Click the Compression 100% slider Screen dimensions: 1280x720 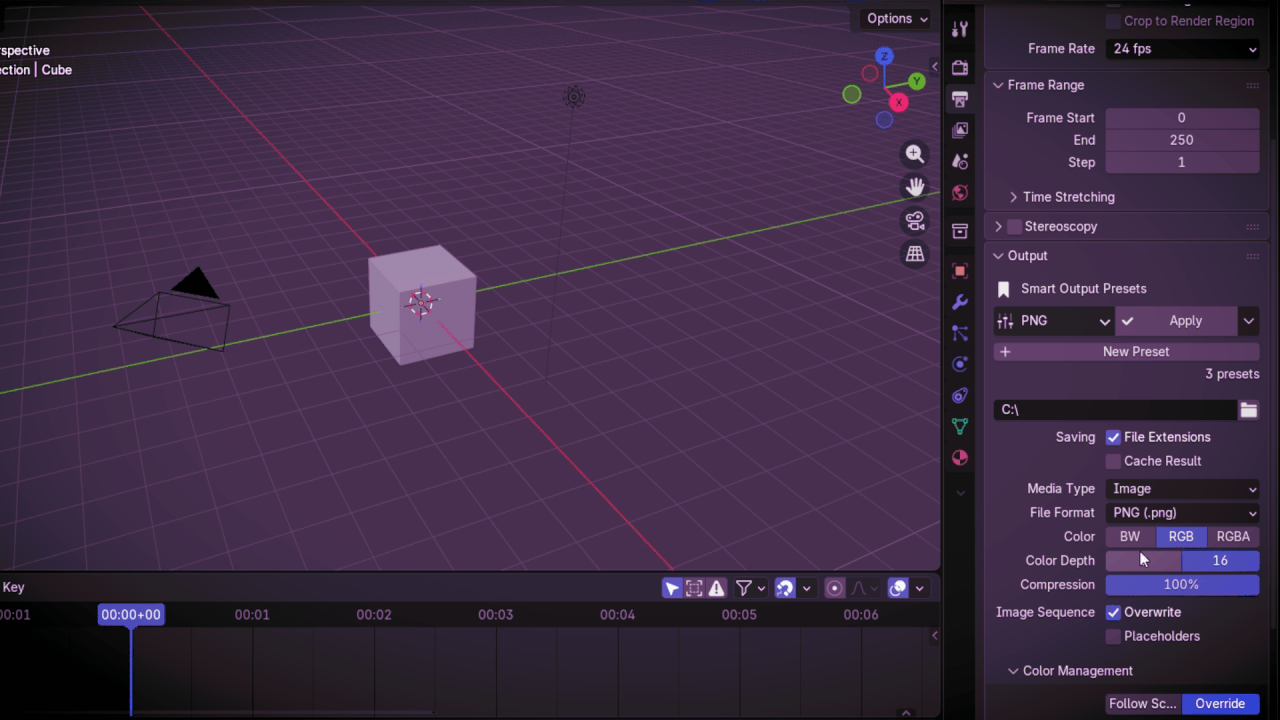point(1182,585)
